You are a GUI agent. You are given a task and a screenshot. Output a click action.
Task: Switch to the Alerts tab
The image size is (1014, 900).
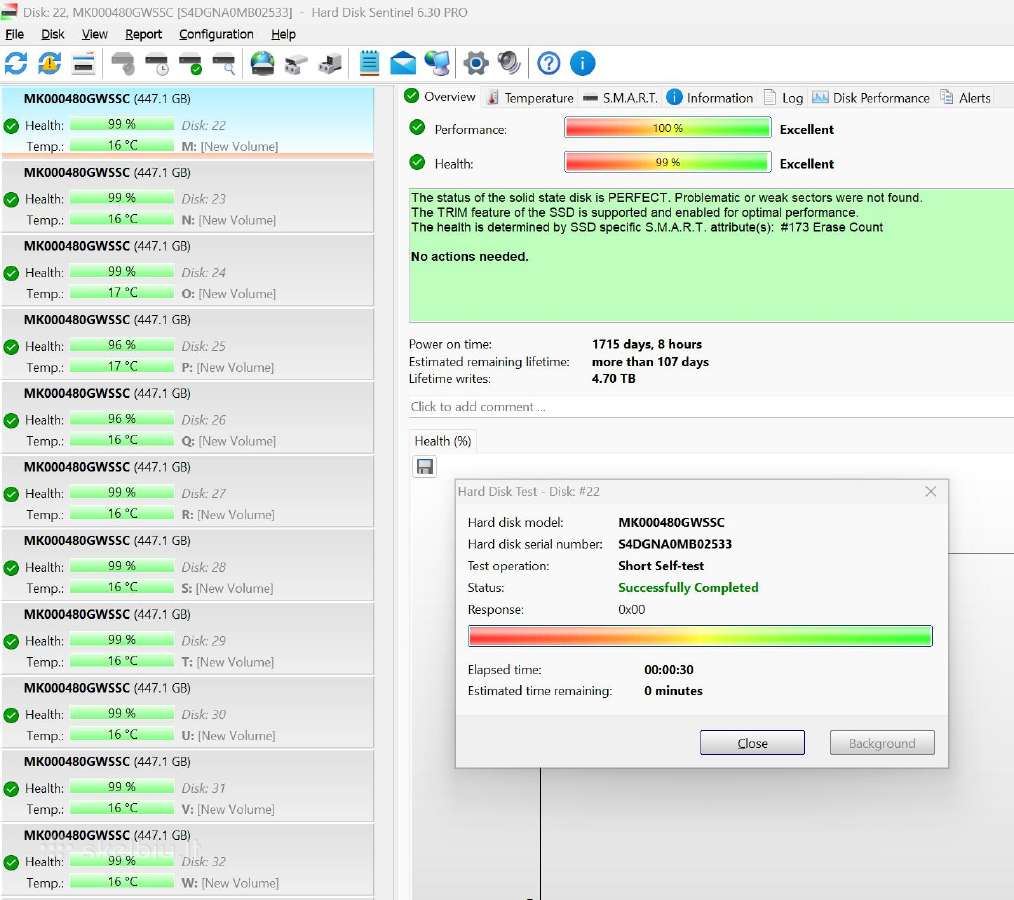965,98
